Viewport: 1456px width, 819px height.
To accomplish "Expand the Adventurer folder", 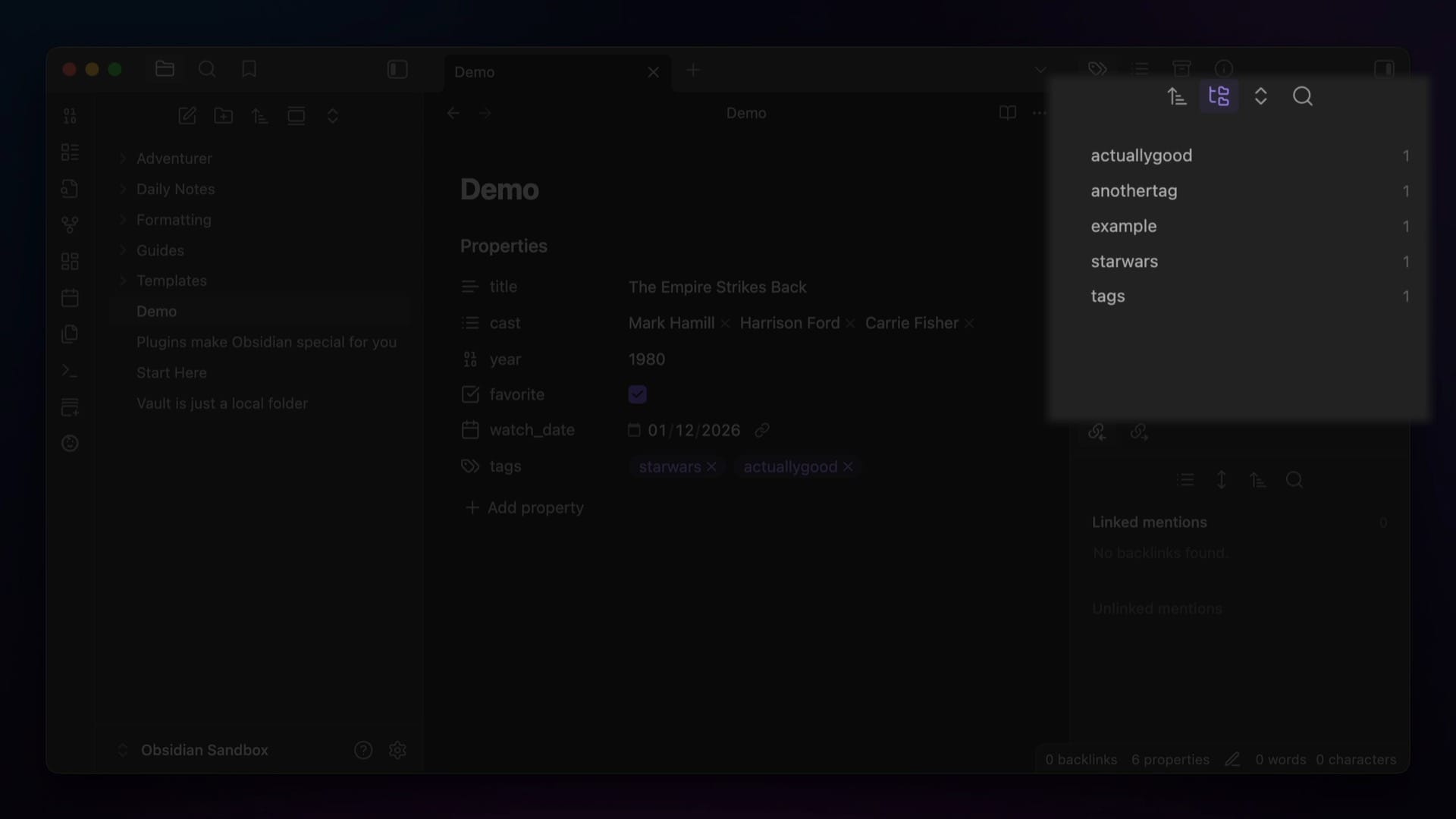I will click(x=174, y=158).
